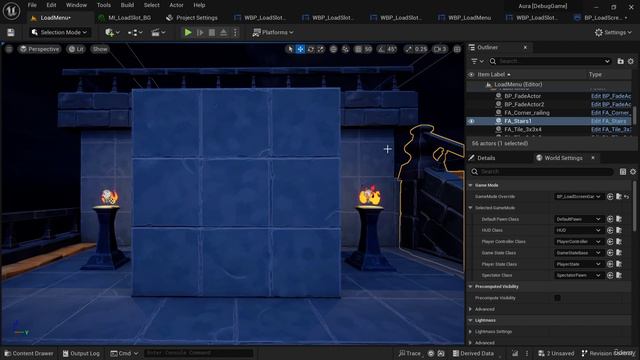Image resolution: width=640 pixels, height=360 pixels.
Task: Select FA_Tile_3x3x4 in the Outliner
Action: 523,129
